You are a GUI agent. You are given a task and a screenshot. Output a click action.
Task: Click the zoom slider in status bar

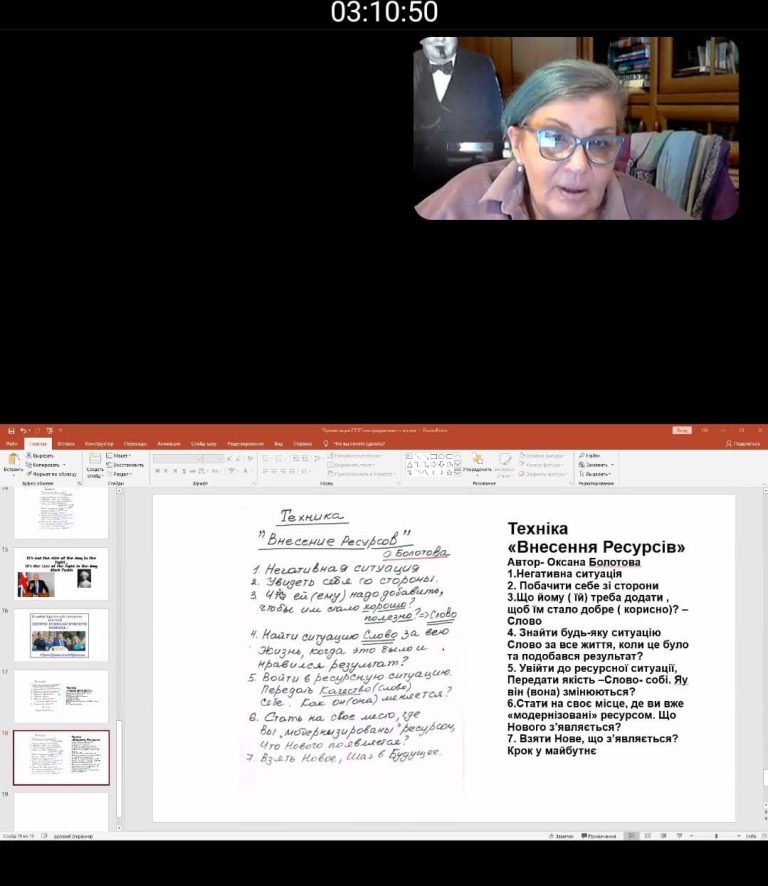click(x=715, y=836)
